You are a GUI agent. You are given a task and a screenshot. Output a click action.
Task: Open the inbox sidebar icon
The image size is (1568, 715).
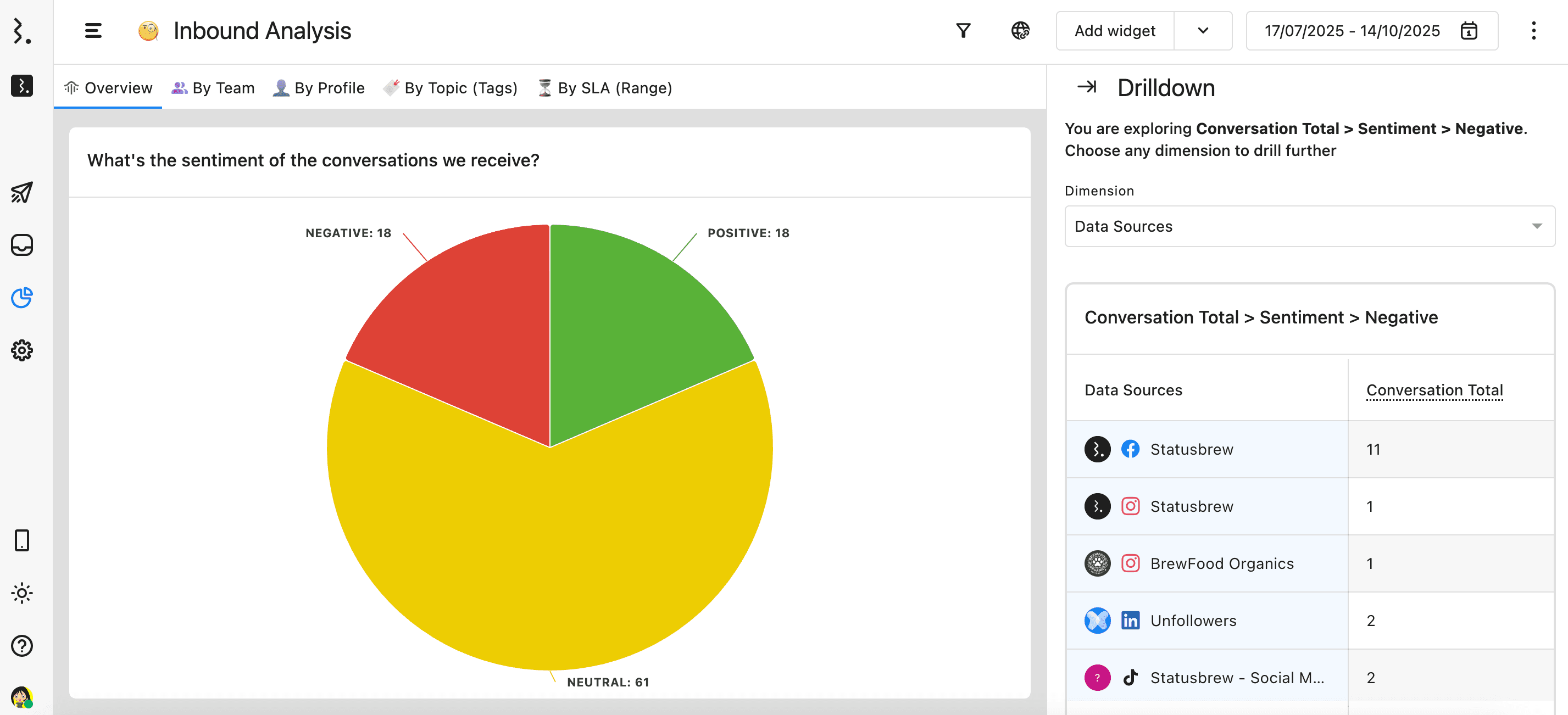pos(22,244)
